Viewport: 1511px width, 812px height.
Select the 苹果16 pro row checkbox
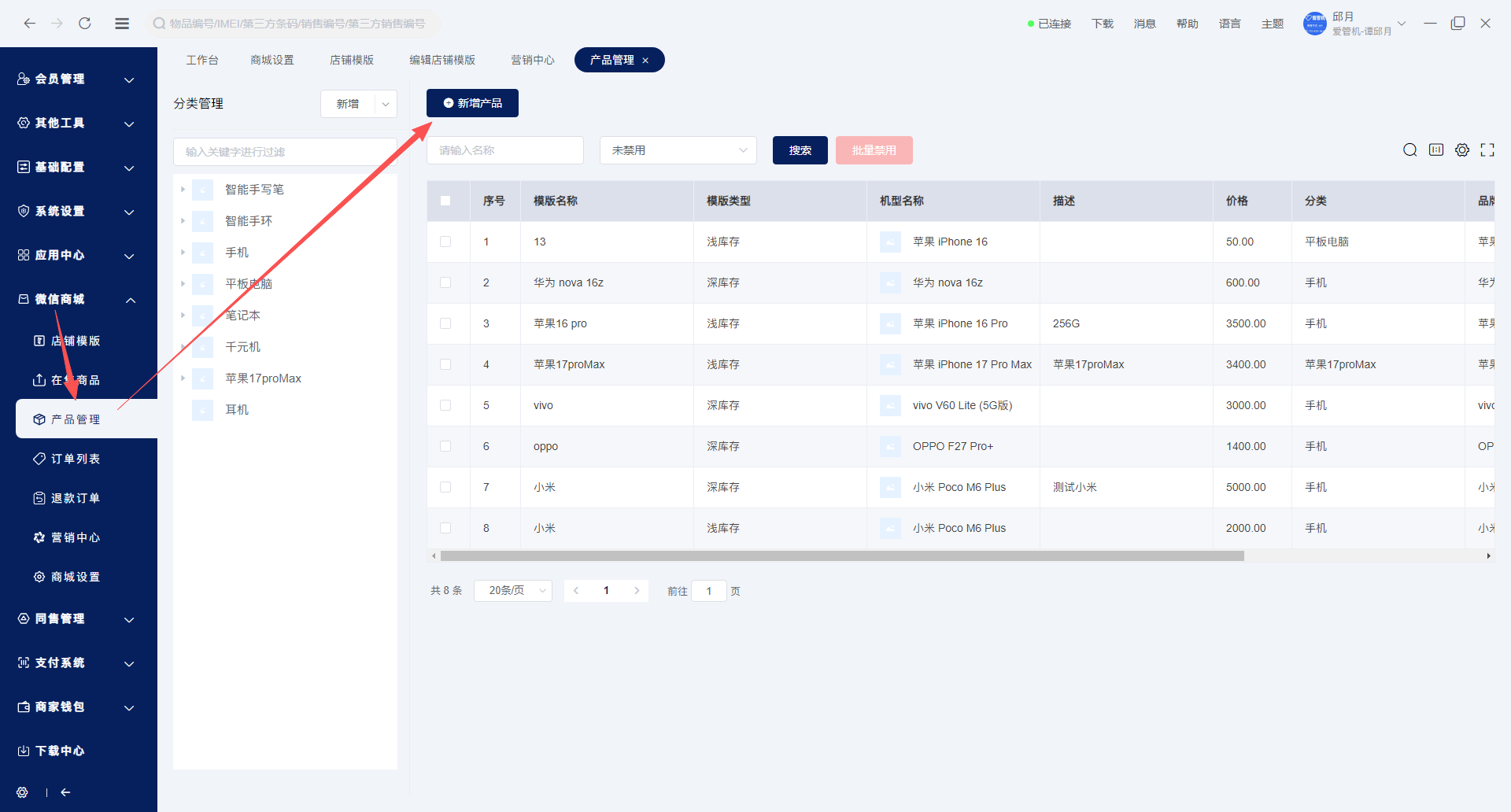pyautogui.click(x=445, y=323)
